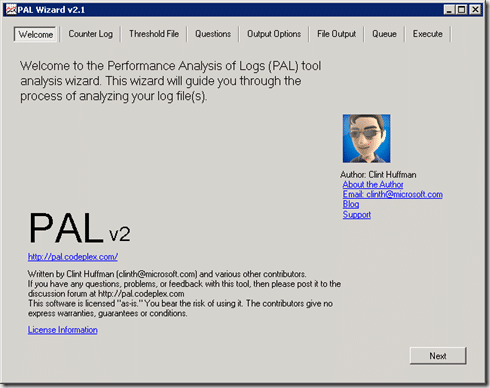Click the 'Author: Clint Huffman' label
Image resolution: width=490 pixels, height=388 pixels.
[378, 175]
